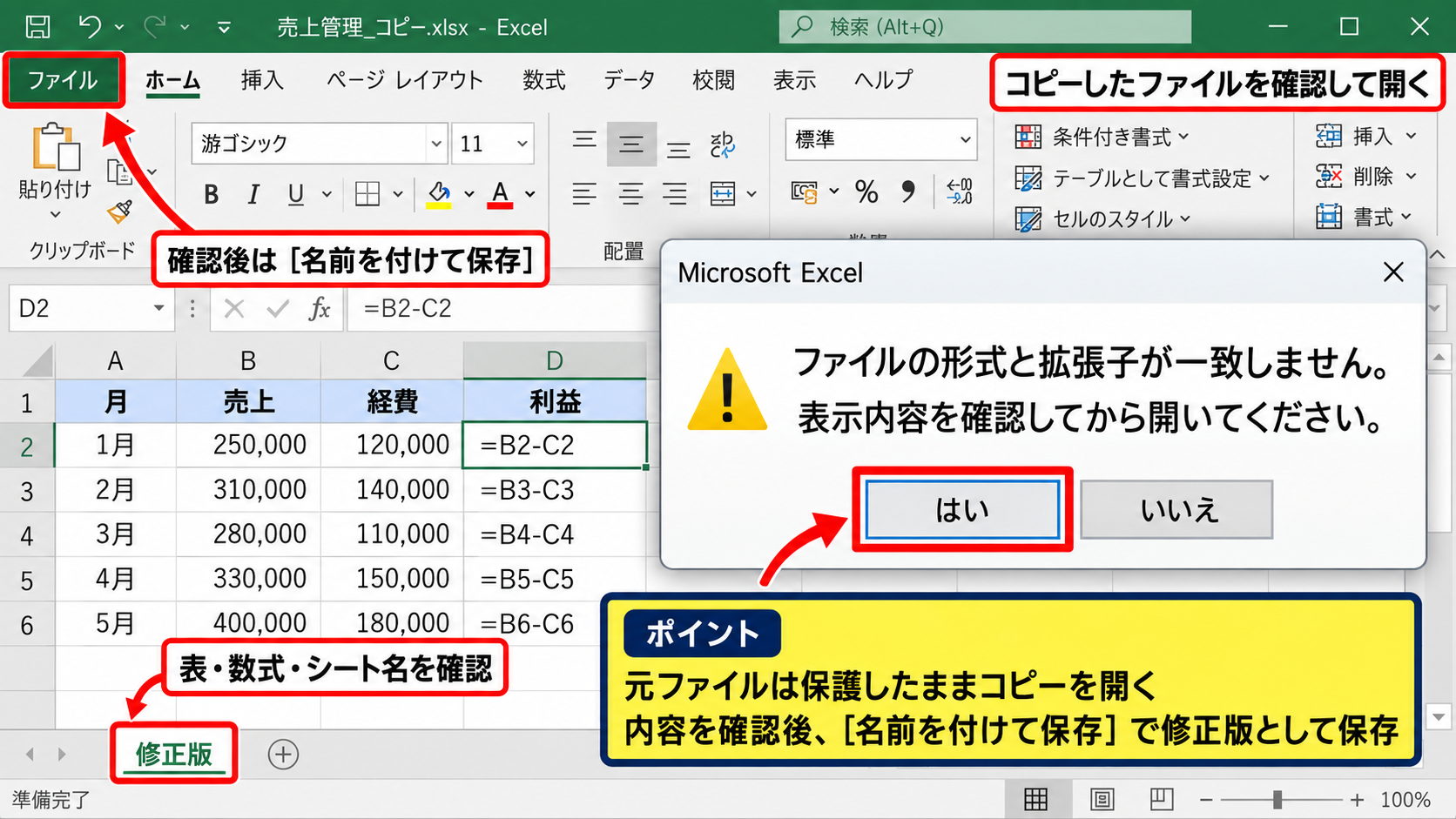1456x819 pixels.
Task: Expand the セルのスタイル gallery
Action: coord(1102,218)
